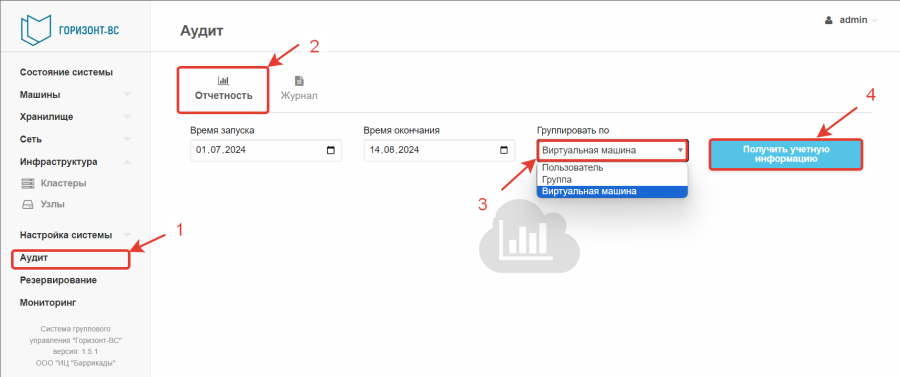900x377 pixels.
Task: Open Резервирование in the sidebar
Action: pos(58,280)
